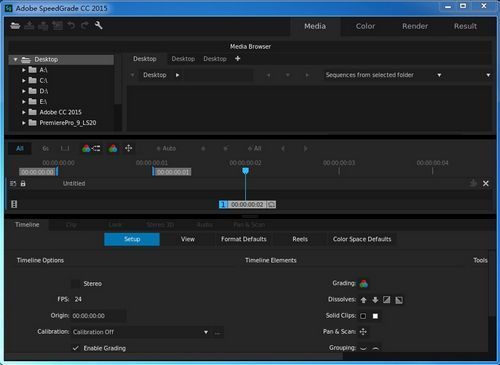Click the Pan & Scan timeline element icon

(x=363, y=332)
